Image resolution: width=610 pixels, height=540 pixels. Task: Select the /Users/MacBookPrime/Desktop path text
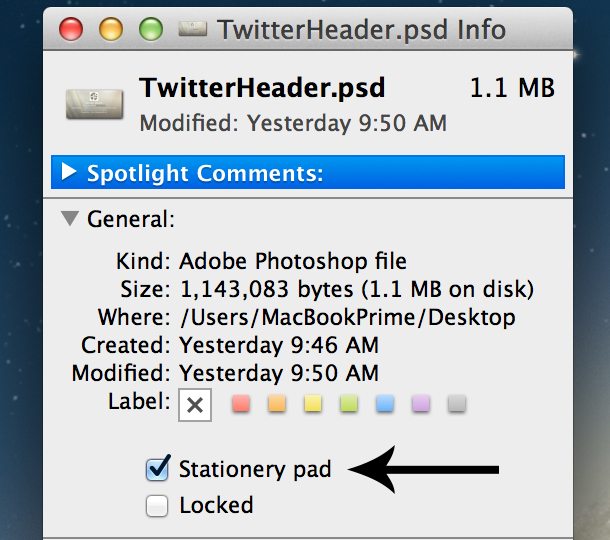point(348,317)
